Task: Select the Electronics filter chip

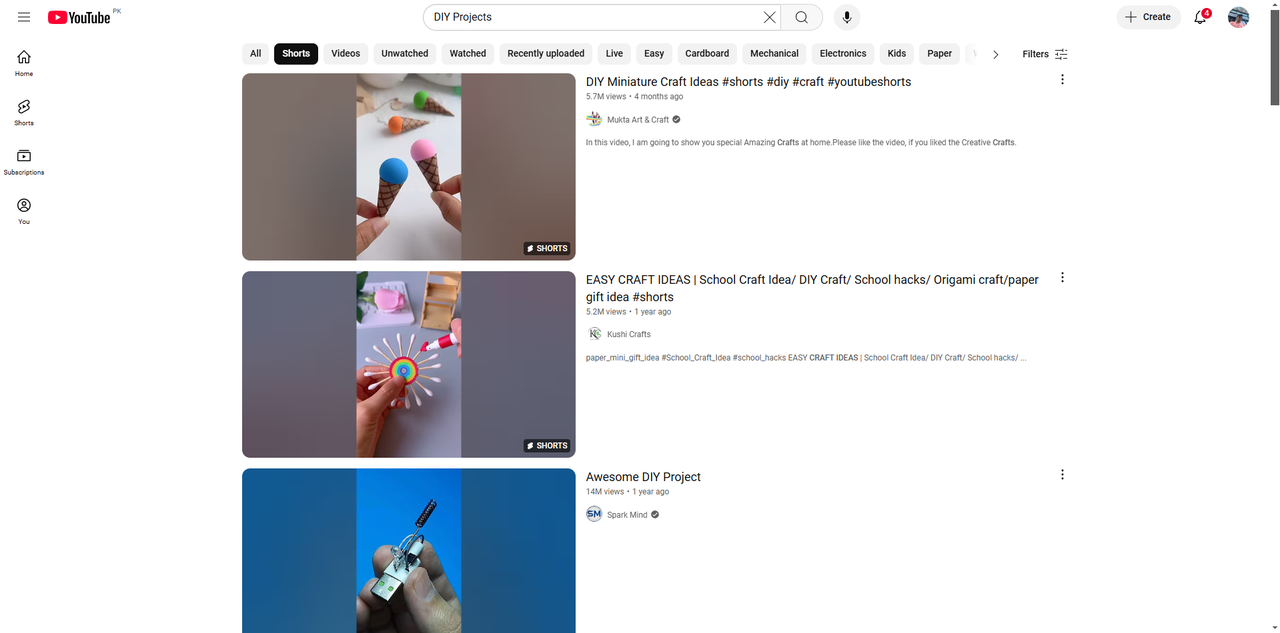Action: (x=843, y=54)
